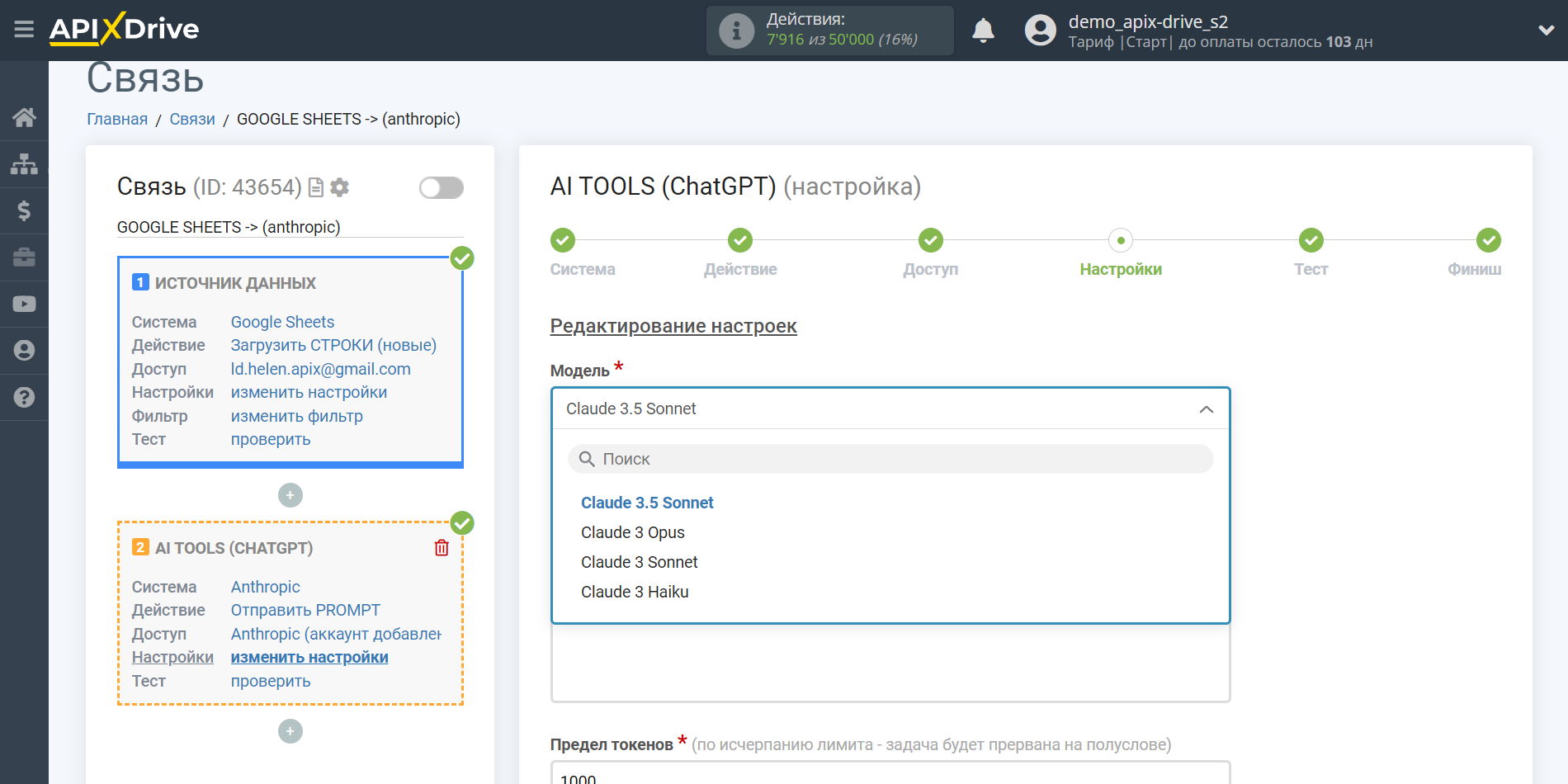Image resolution: width=1568 pixels, height=784 pixels.
Task: Click изменить настройки in the data source
Action: (309, 392)
